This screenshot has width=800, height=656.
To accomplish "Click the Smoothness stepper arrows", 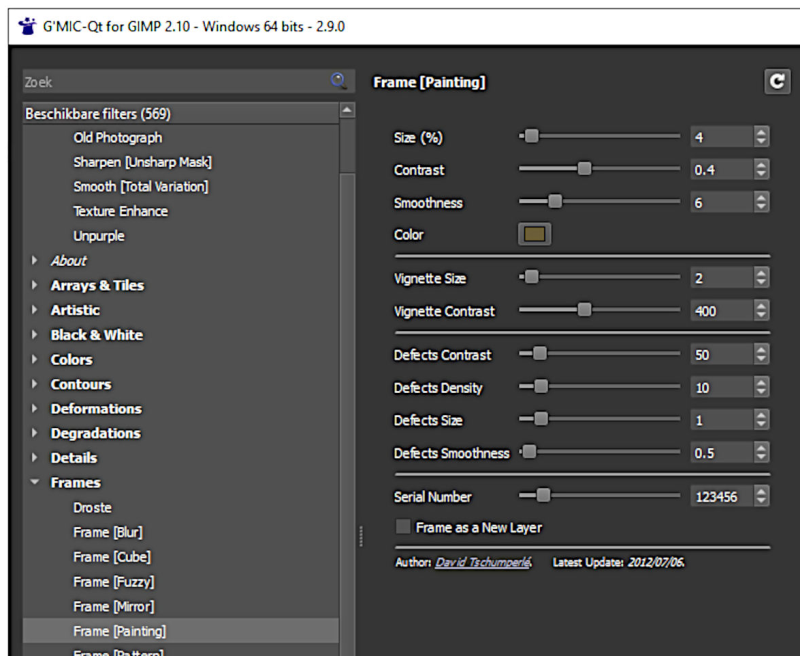I will coord(761,202).
